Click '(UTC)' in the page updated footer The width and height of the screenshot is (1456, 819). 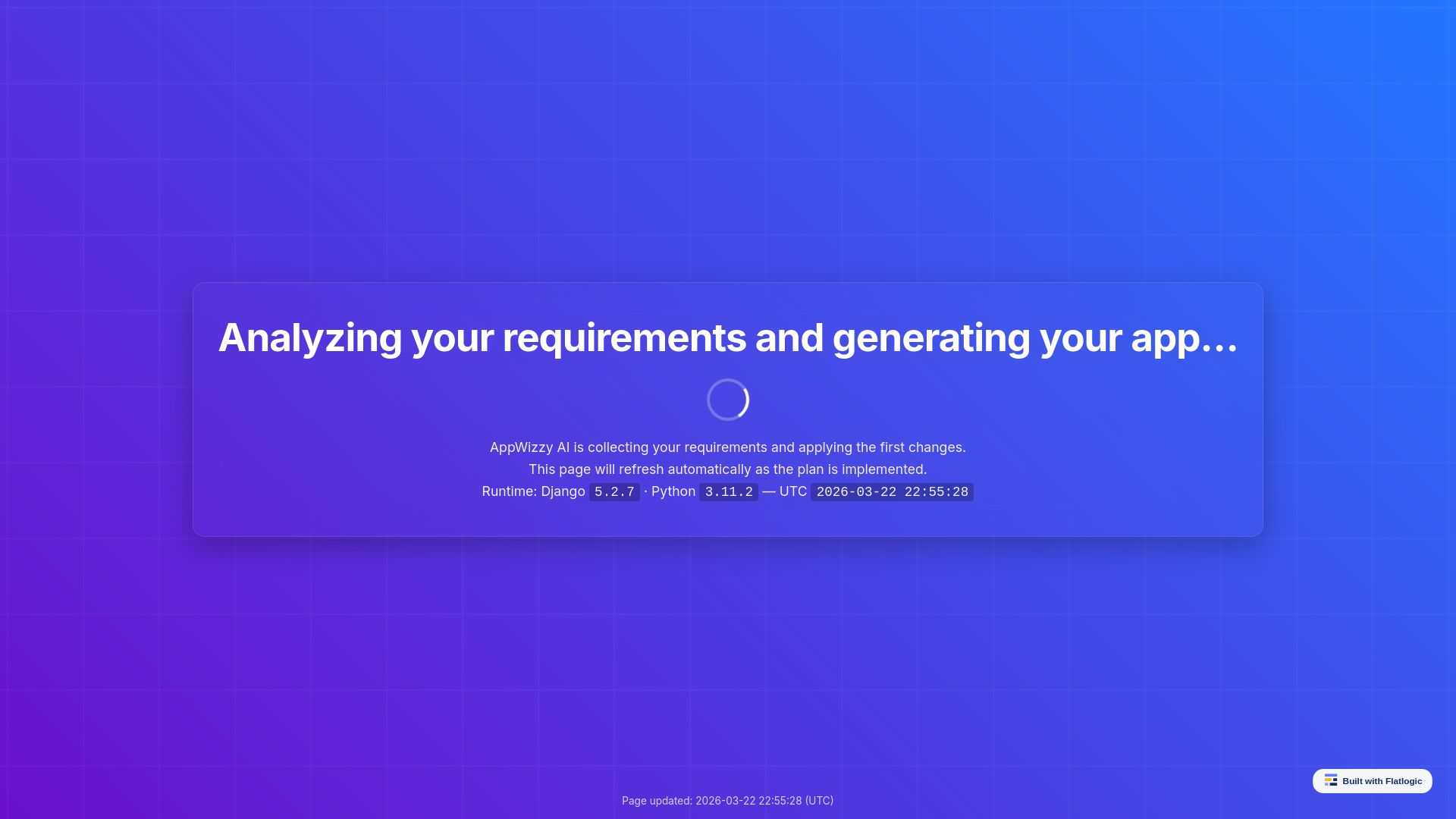(x=819, y=801)
